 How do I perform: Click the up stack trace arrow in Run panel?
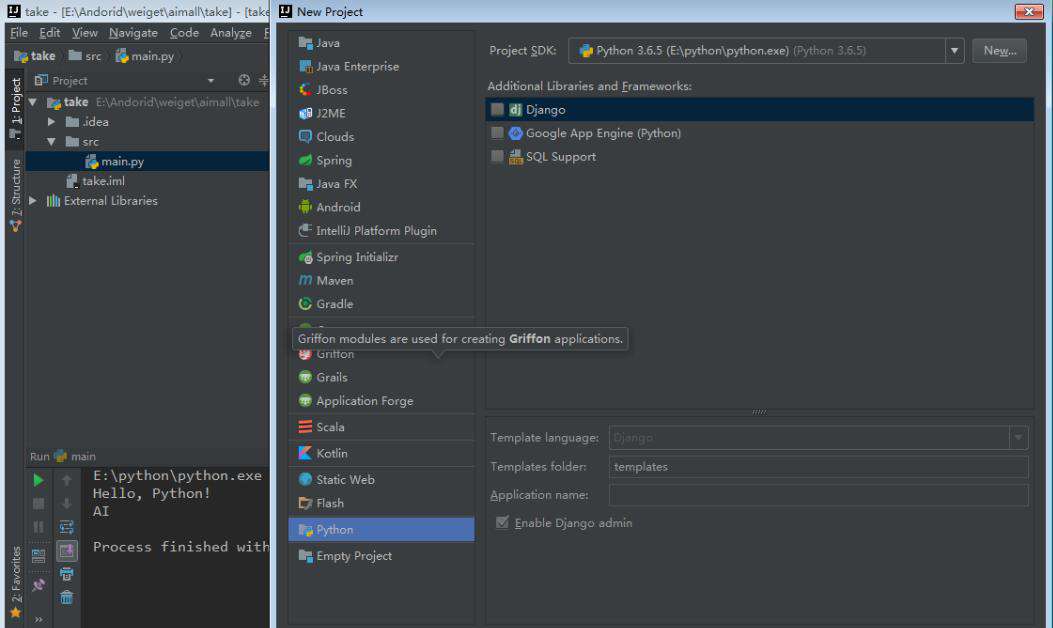coord(66,480)
